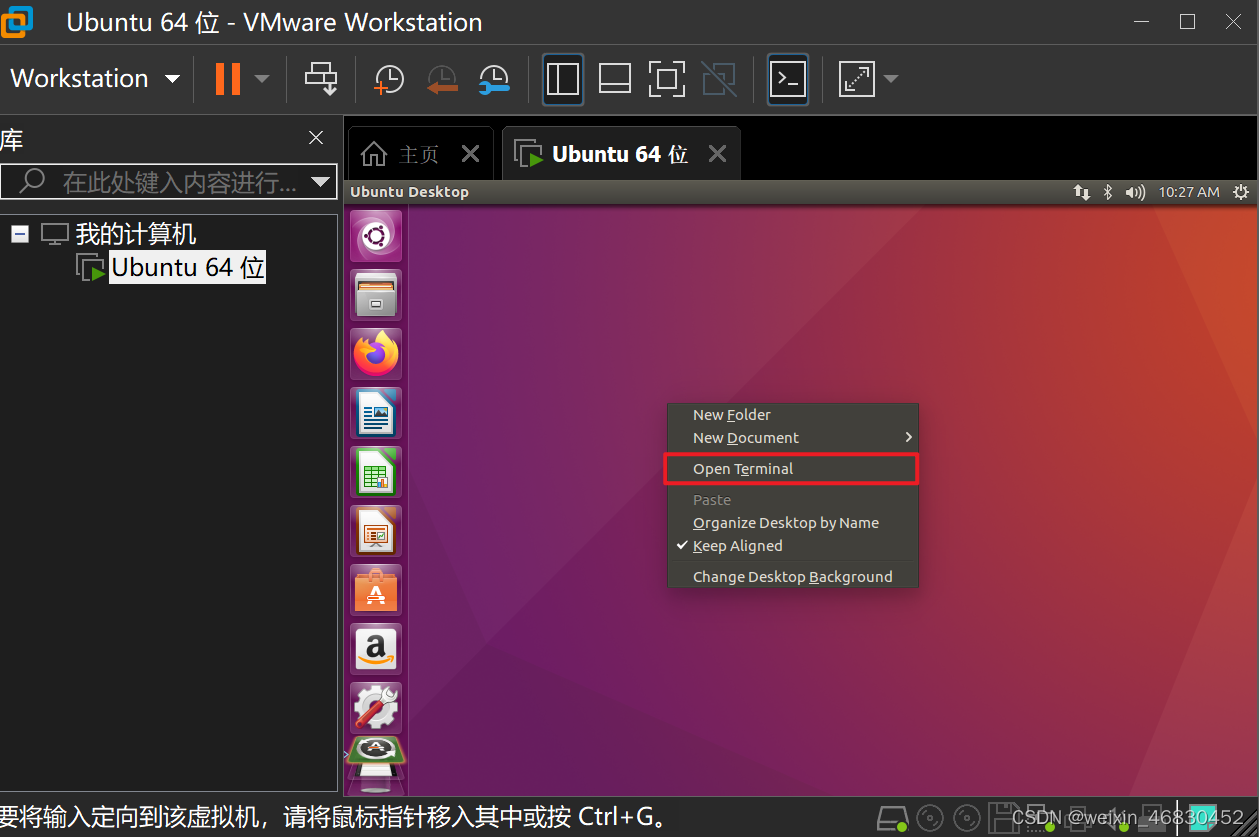Image resolution: width=1259 pixels, height=837 pixels.
Task: Open the volume indicator in Ubuntu's panel
Action: point(1135,192)
